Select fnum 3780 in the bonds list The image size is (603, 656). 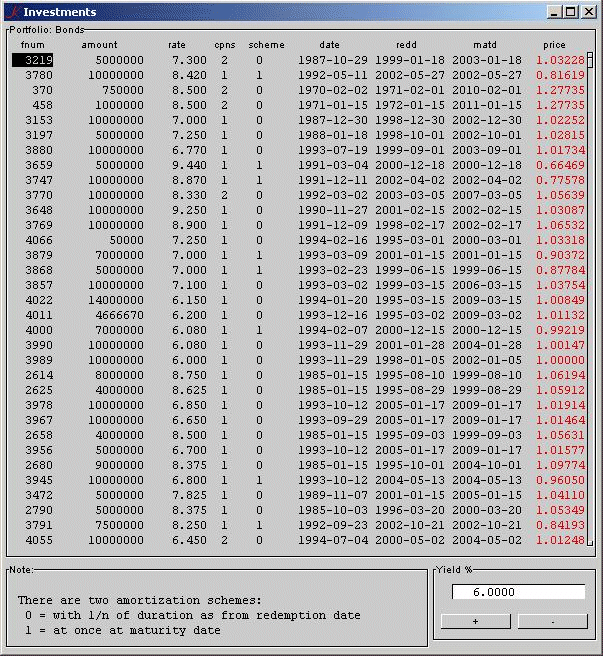[x=39, y=75]
